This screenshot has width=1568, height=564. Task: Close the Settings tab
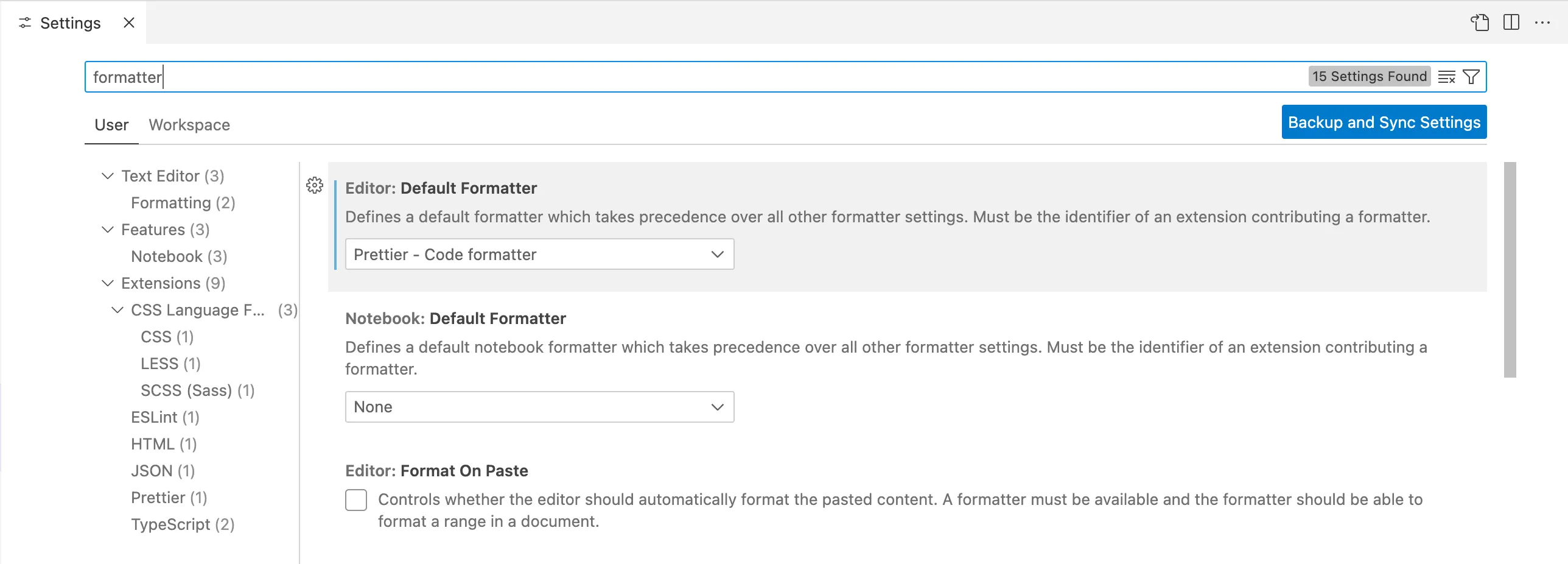pyautogui.click(x=129, y=23)
